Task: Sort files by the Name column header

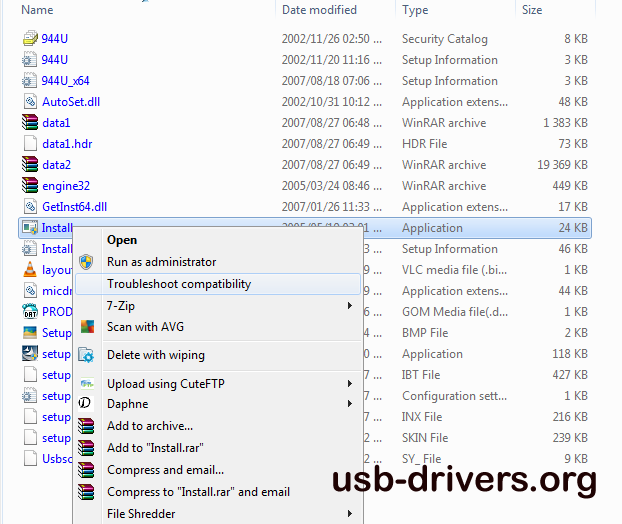Action: click(x=37, y=10)
